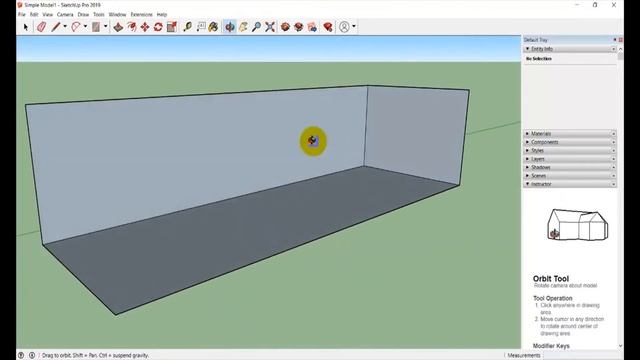The width and height of the screenshot is (640, 360).
Task: Expand the Scenes panel
Action: pyautogui.click(x=527, y=176)
